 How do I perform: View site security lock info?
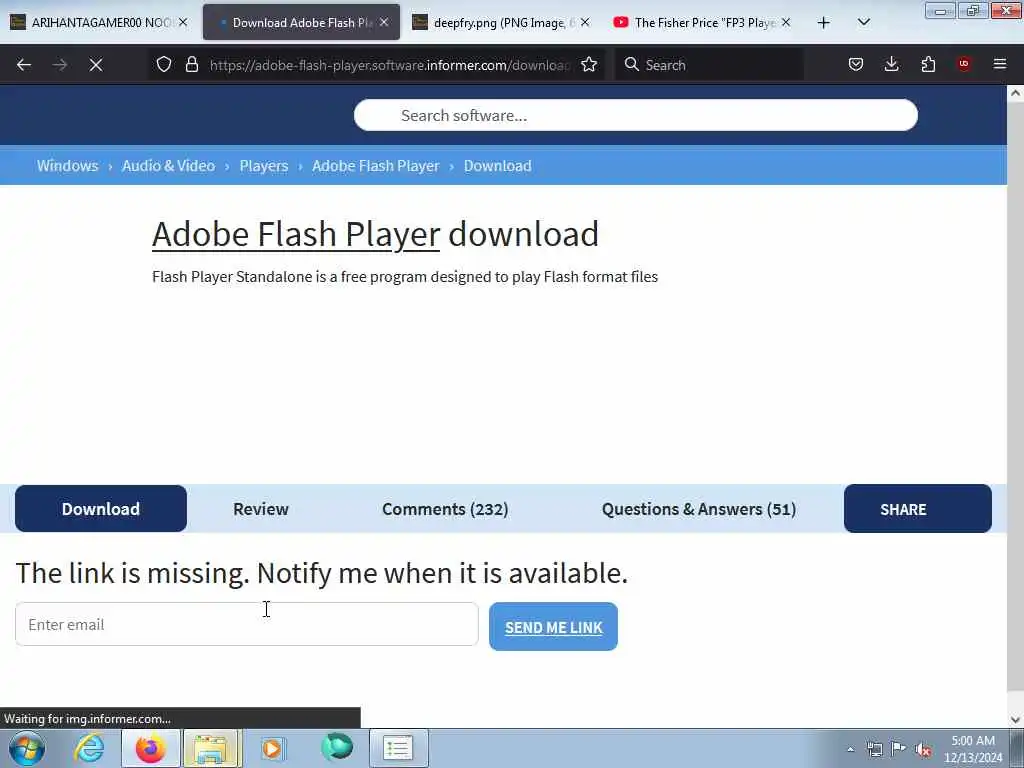191,65
